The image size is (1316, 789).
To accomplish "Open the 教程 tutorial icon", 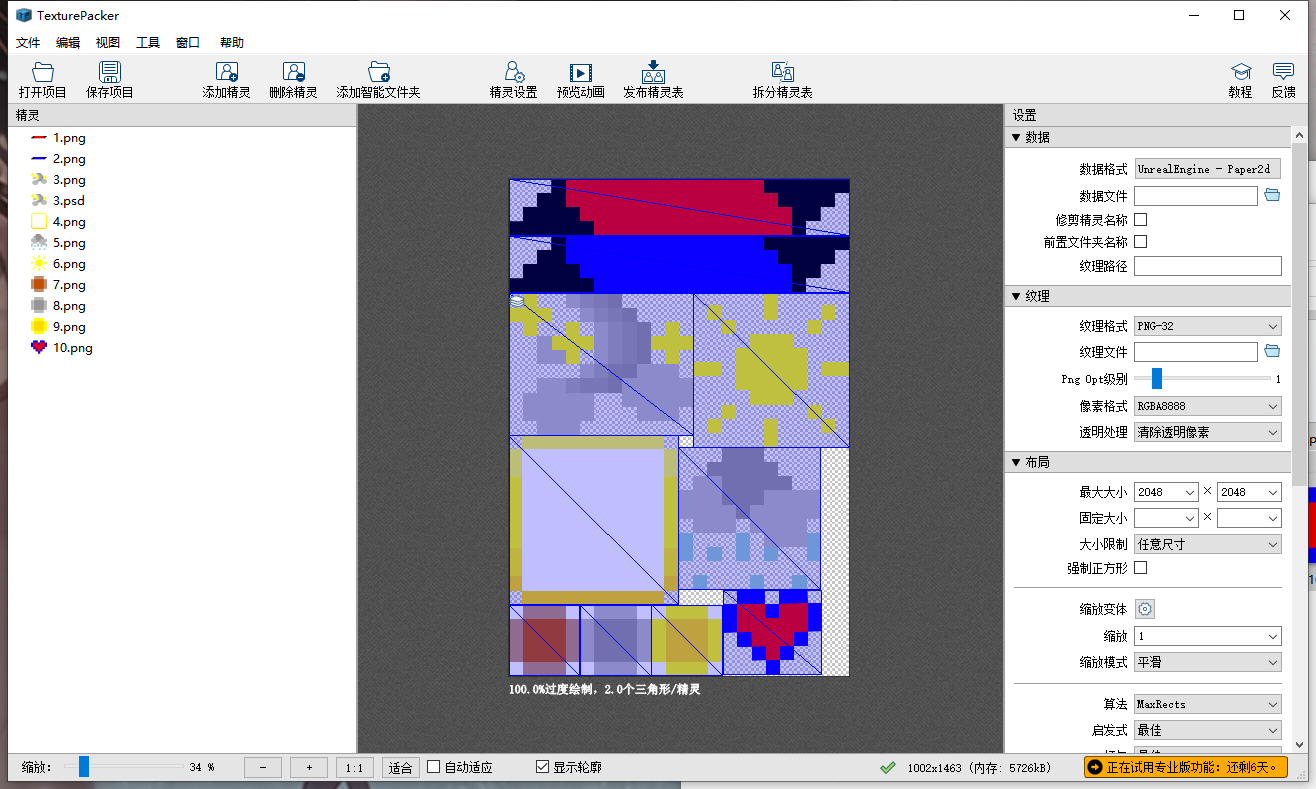I will 1241,78.
